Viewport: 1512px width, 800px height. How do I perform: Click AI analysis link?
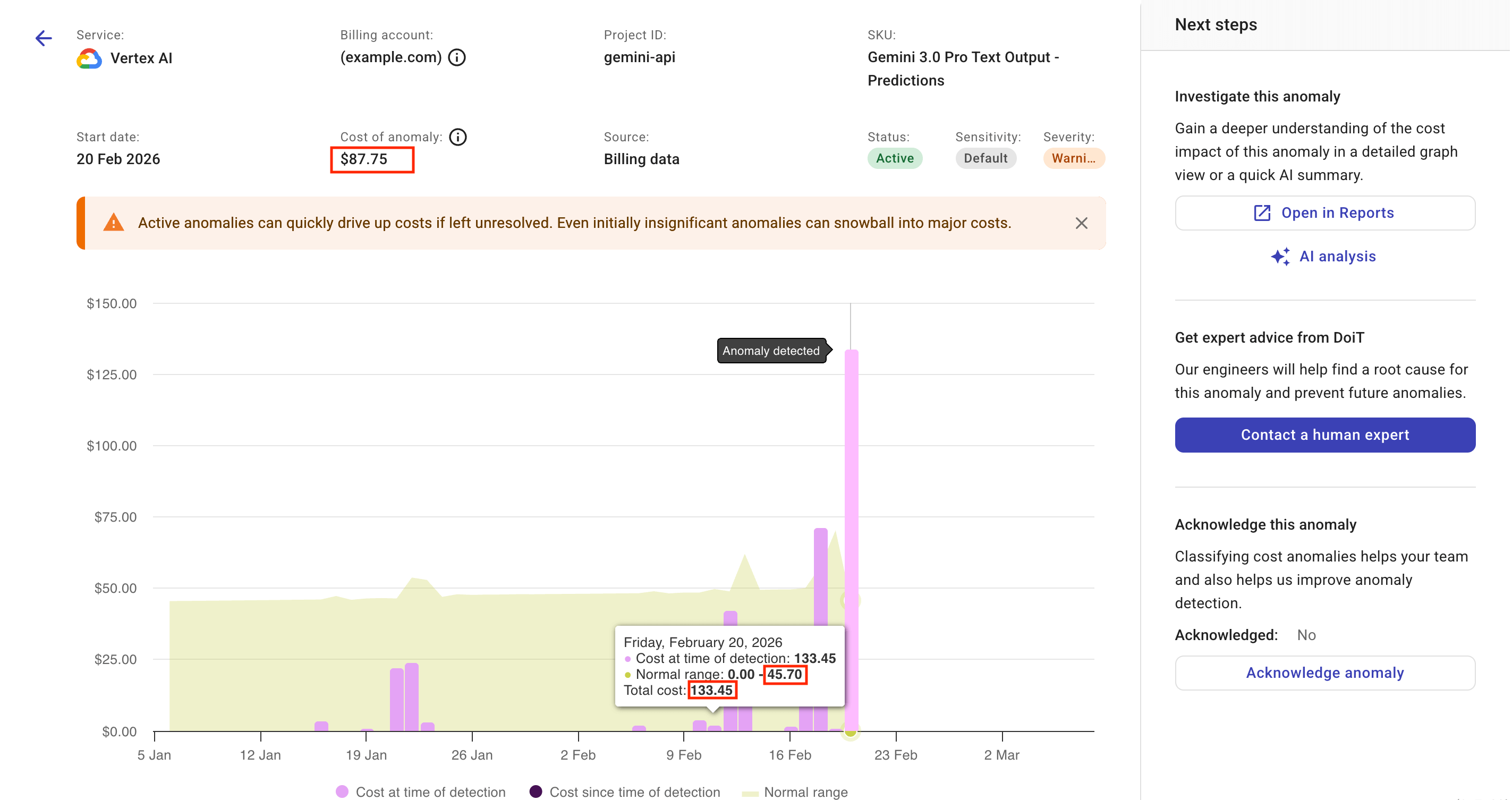point(1337,257)
